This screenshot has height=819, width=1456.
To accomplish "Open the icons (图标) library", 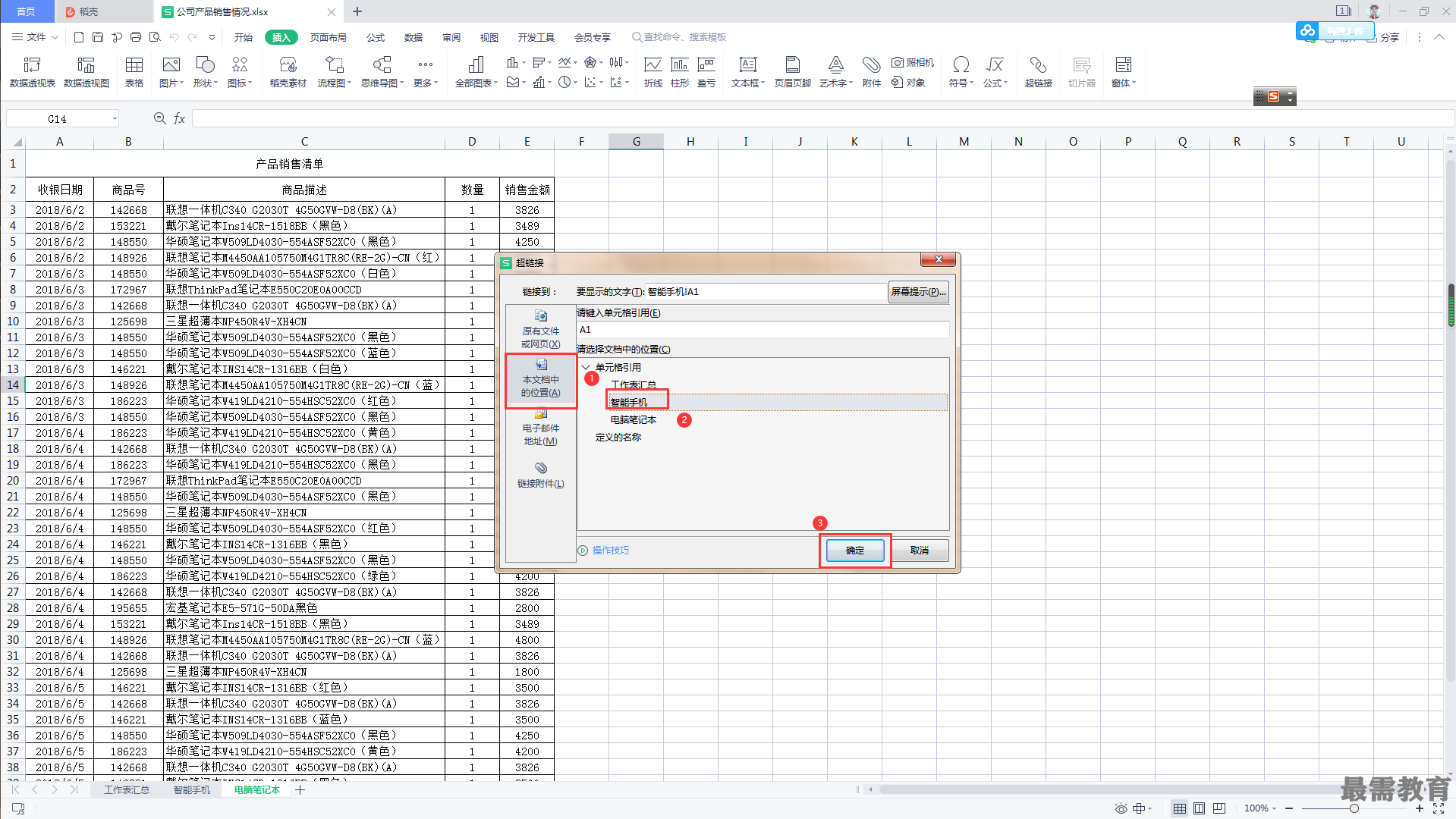I will [240, 72].
